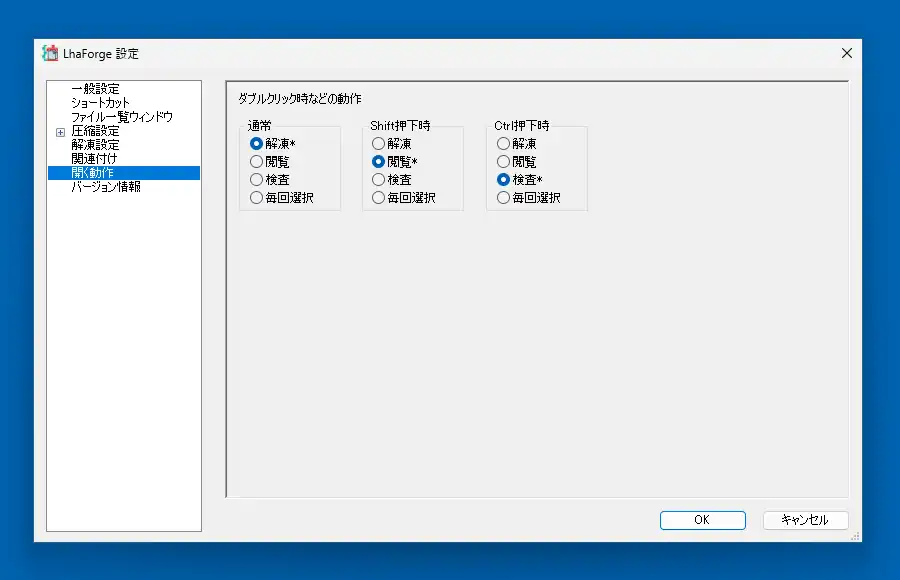Click the キャンセル button
This screenshot has height=580, width=900.
[805, 520]
